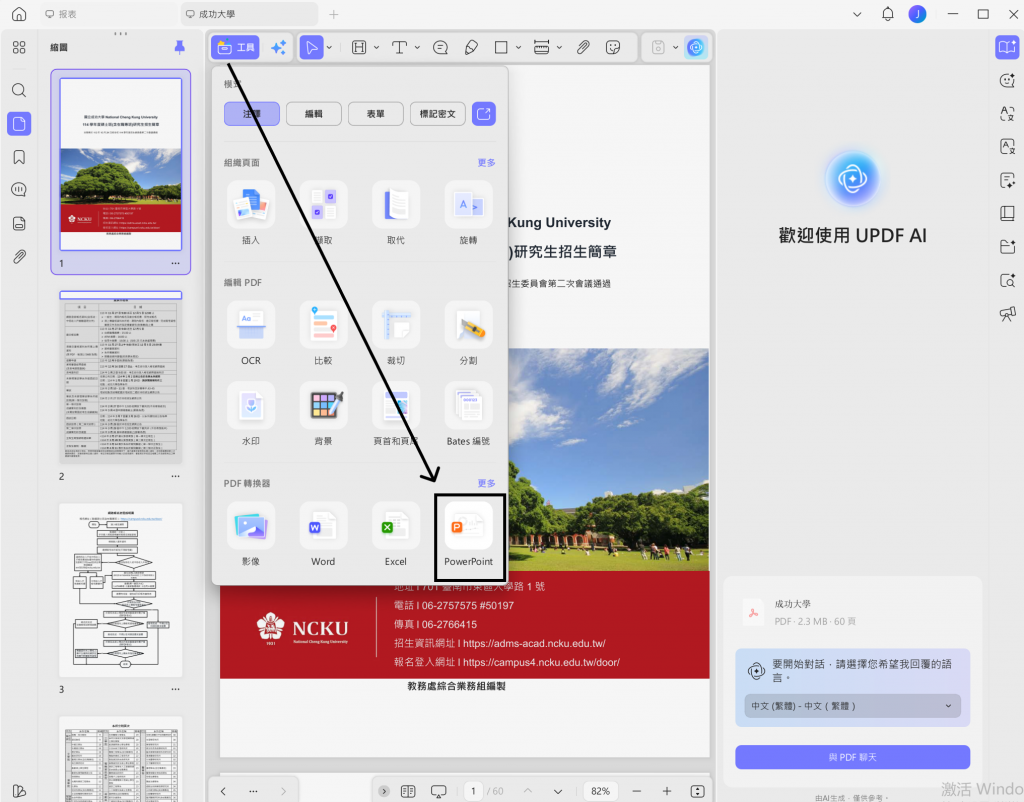The image size is (1024, 802).
Task: Expand the cursor tool dropdown arrow
Action: [330, 48]
